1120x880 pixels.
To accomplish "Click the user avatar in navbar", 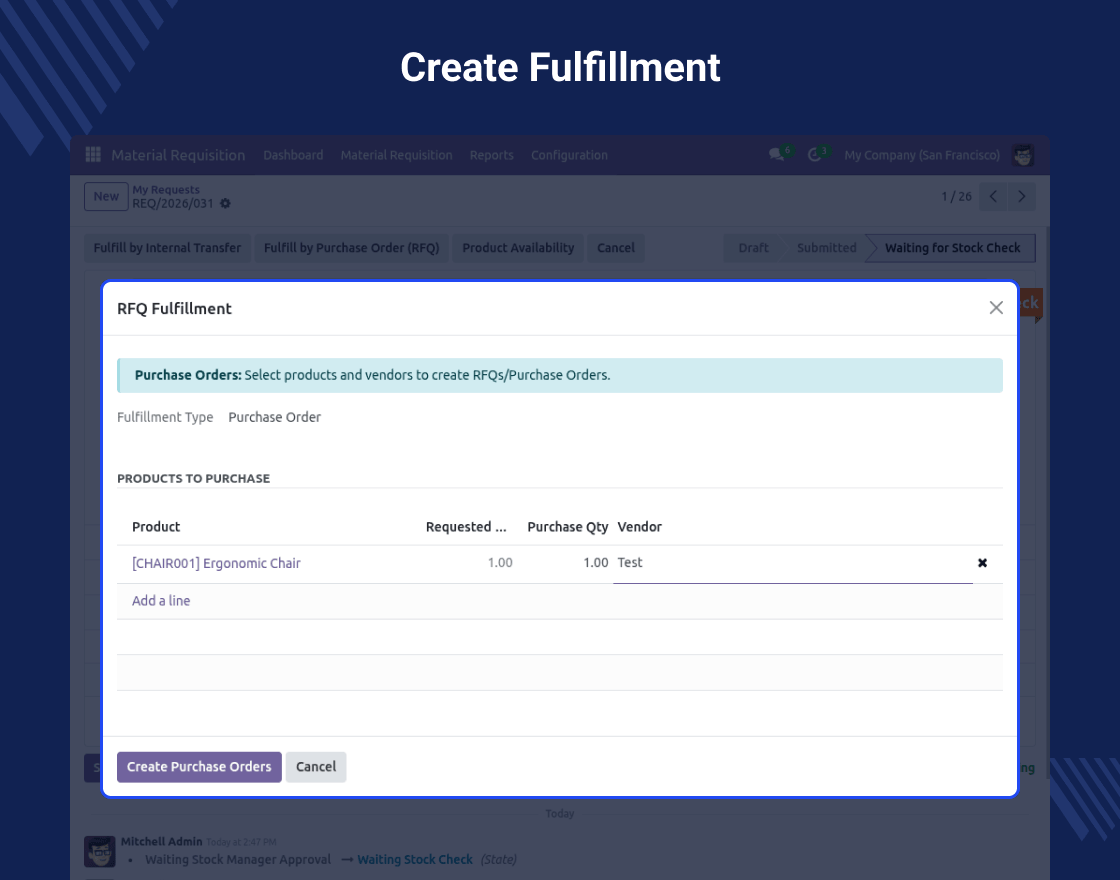I will (x=1023, y=155).
